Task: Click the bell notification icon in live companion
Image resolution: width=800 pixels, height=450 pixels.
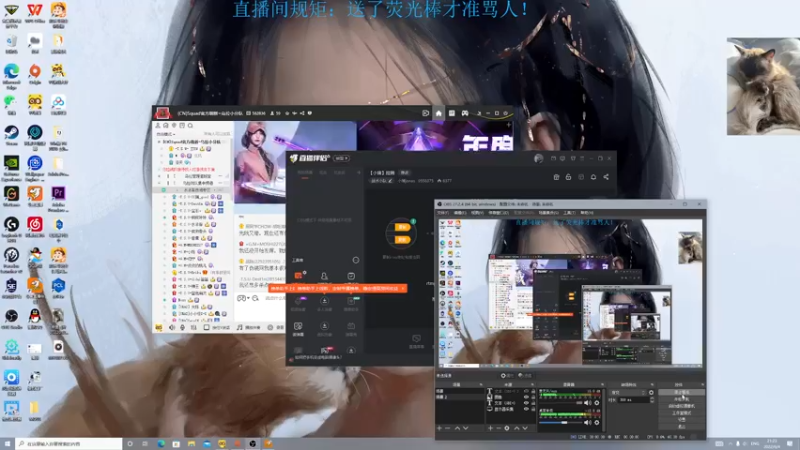Action: click(593, 177)
